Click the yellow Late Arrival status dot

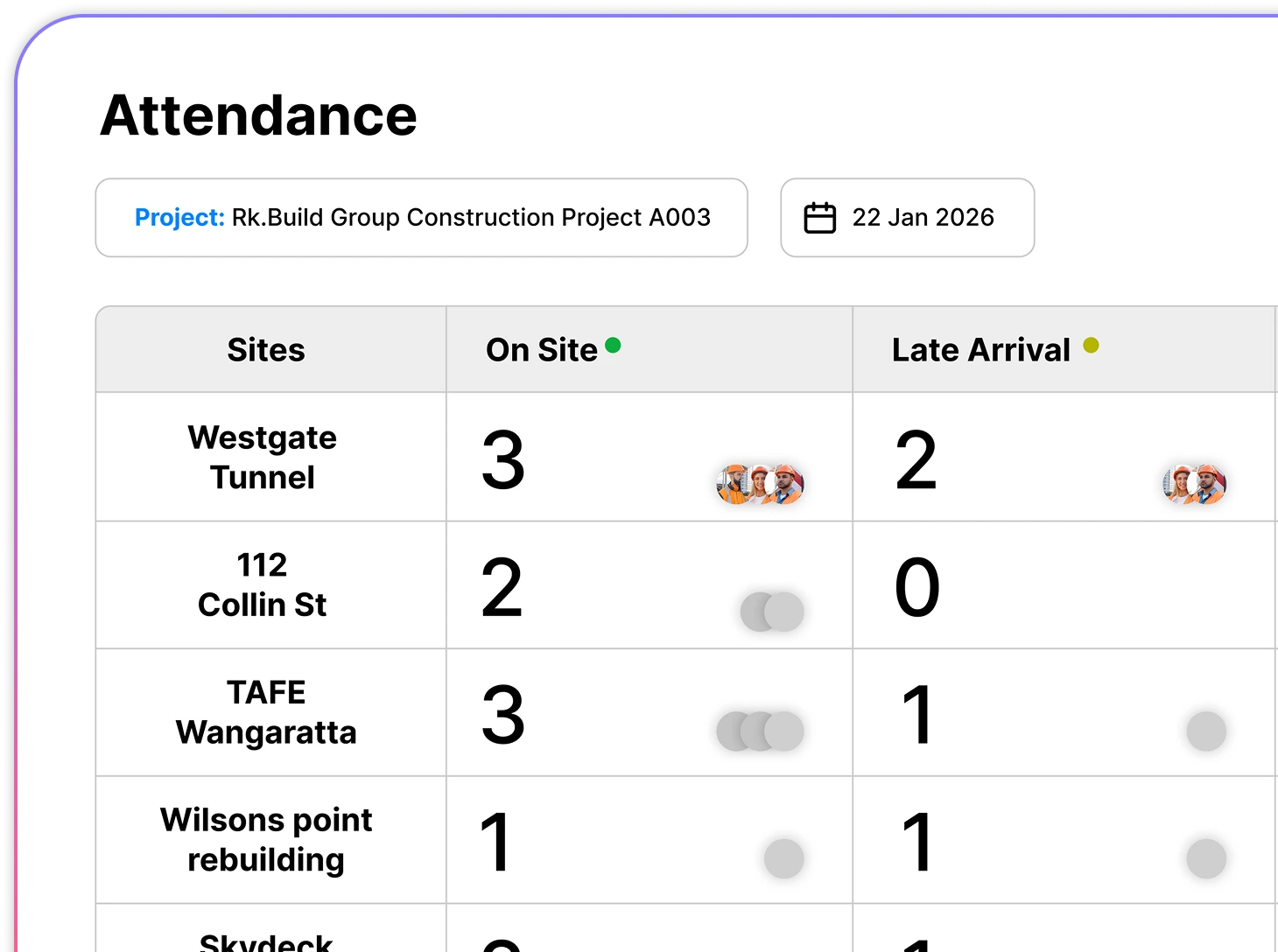(x=1091, y=346)
